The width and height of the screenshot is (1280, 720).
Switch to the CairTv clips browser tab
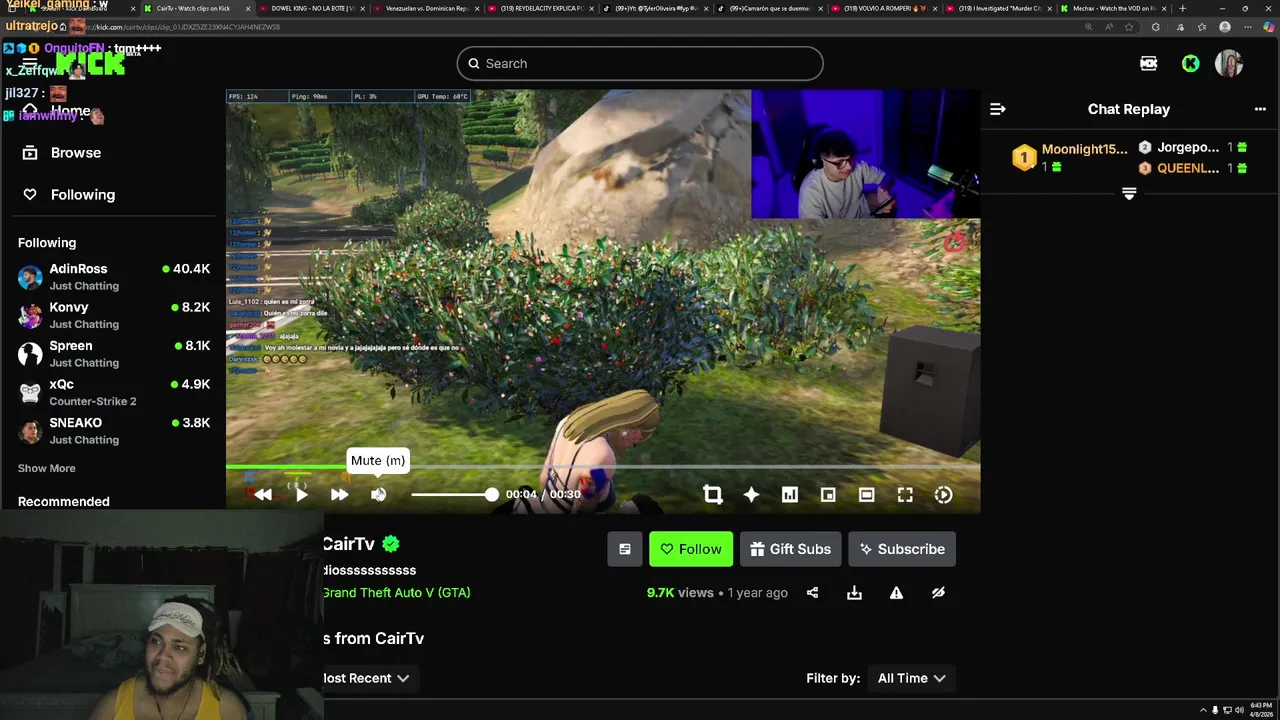194,8
